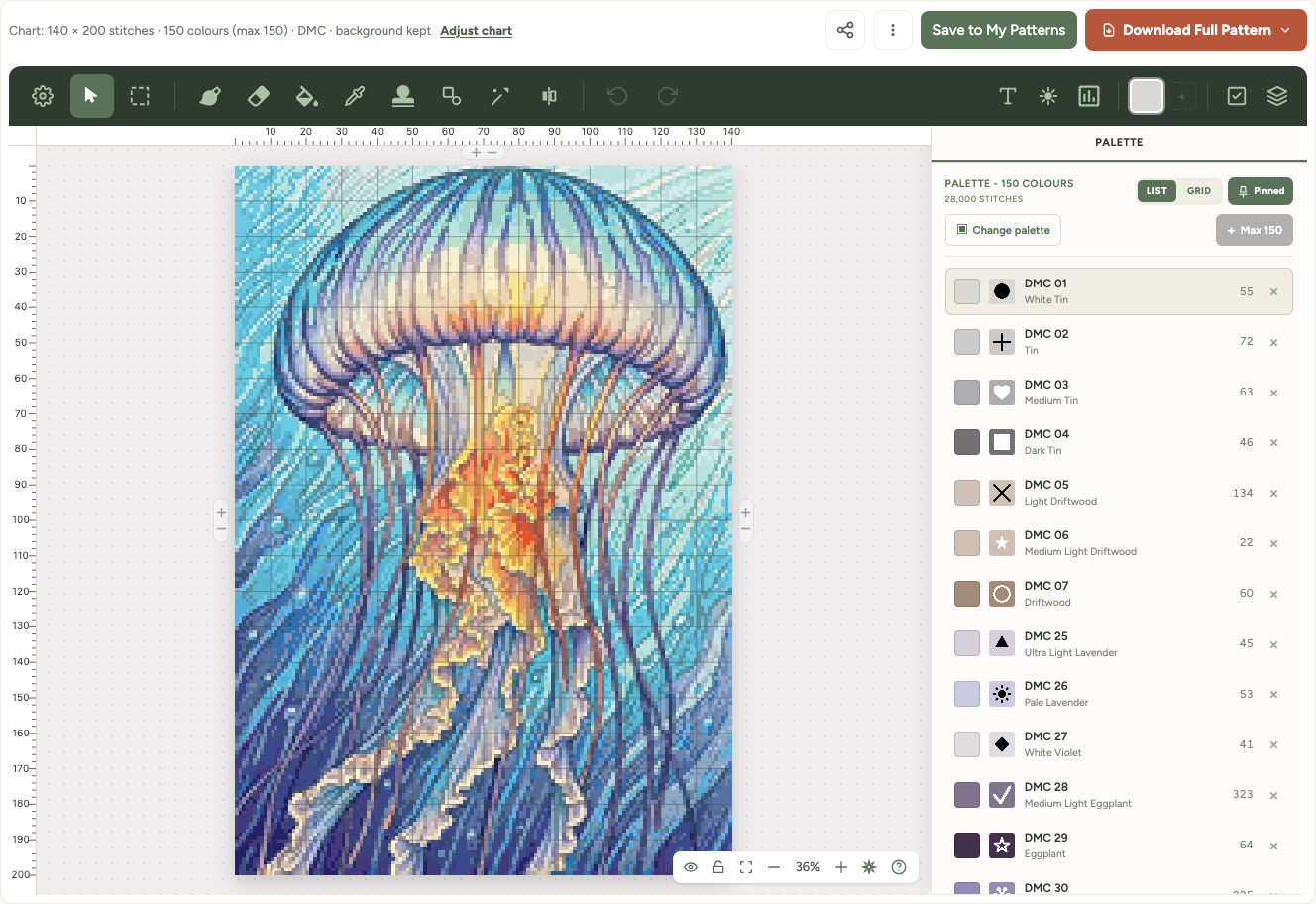Select the pointer arrow tool

click(x=92, y=96)
